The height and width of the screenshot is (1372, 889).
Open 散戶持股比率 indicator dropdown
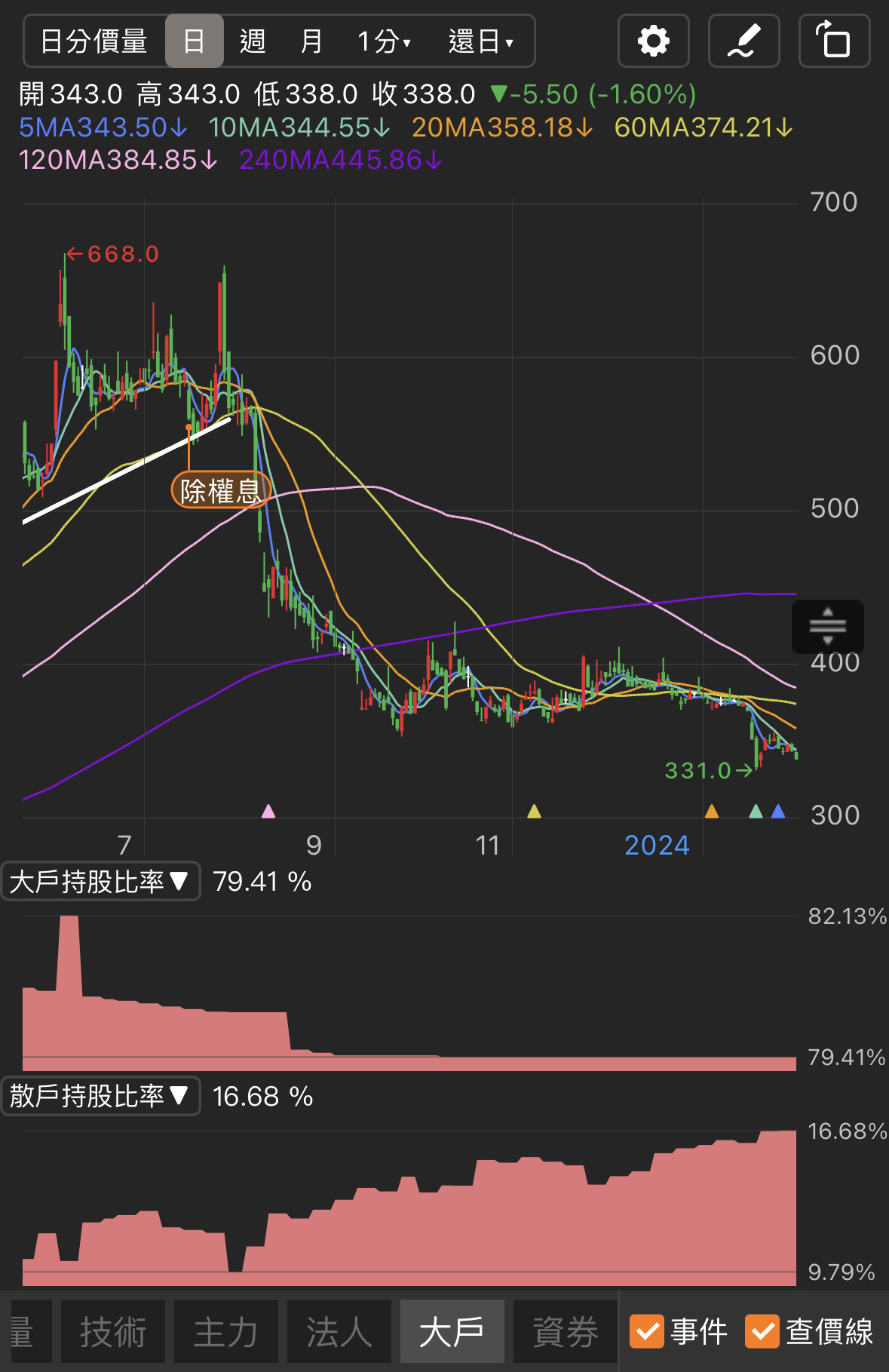(x=100, y=1096)
